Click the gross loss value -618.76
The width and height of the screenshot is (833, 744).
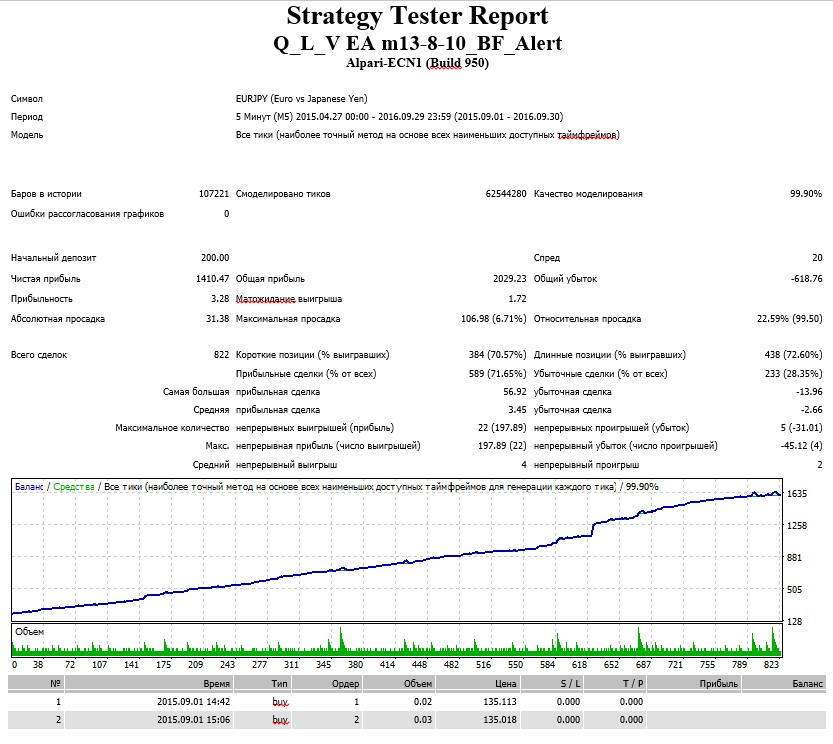pos(806,278)
